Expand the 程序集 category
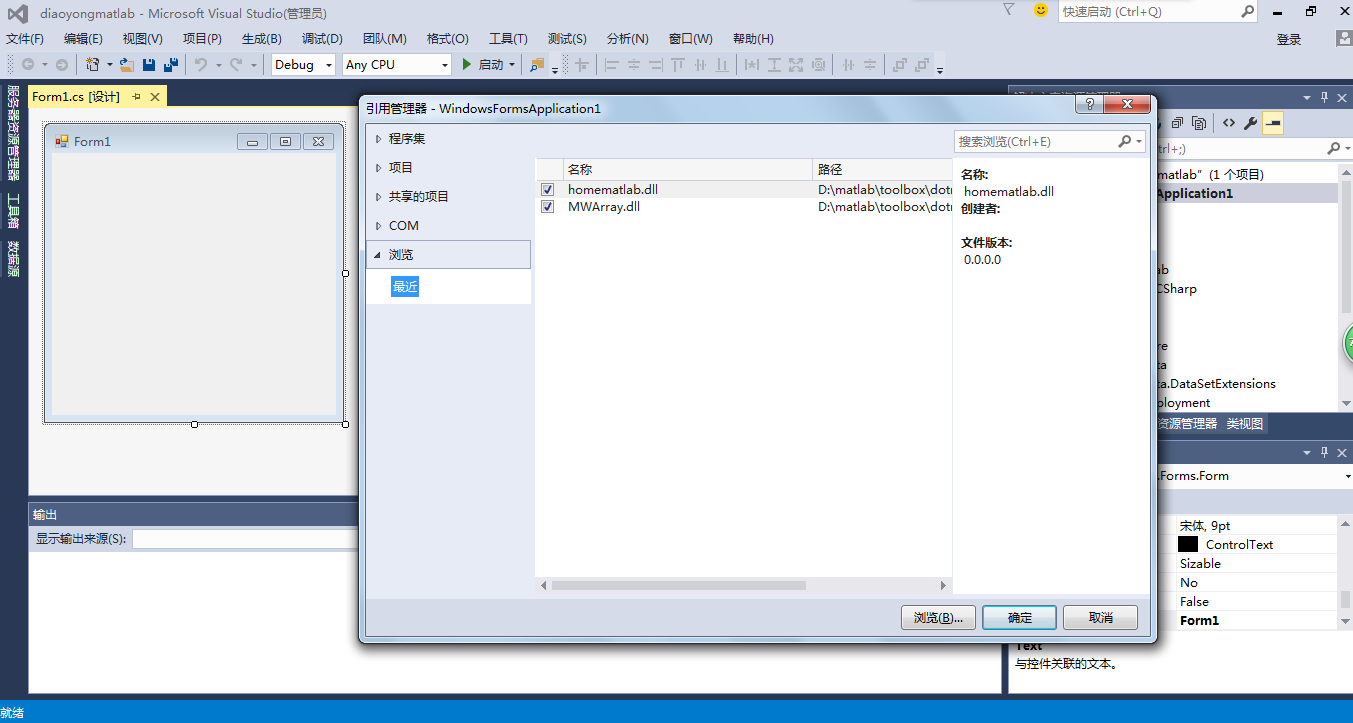The width and height of the screenshot is (1353, 723). (x=378, y=139)
